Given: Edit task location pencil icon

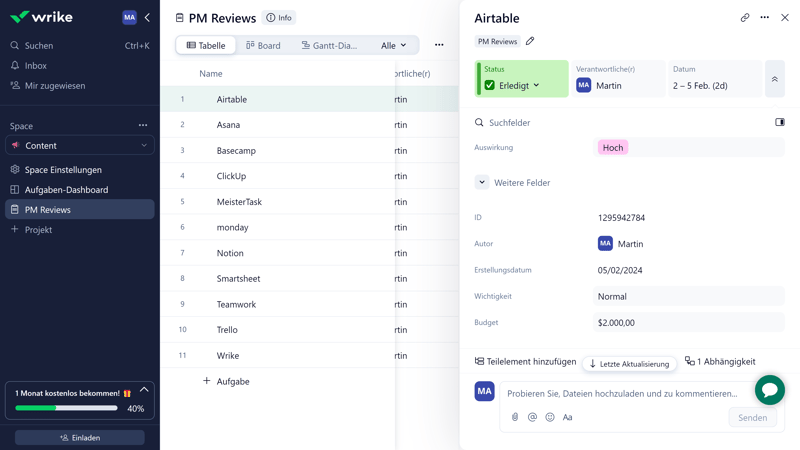Looking at the screenshot, I should tap(530, 41).
